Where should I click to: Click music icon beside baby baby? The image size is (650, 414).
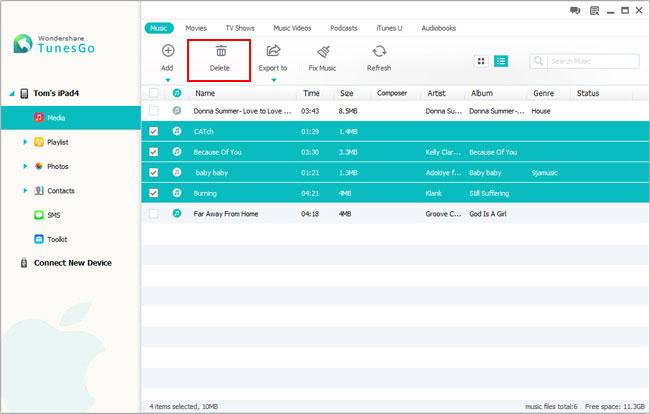click(x=177, y=172)
